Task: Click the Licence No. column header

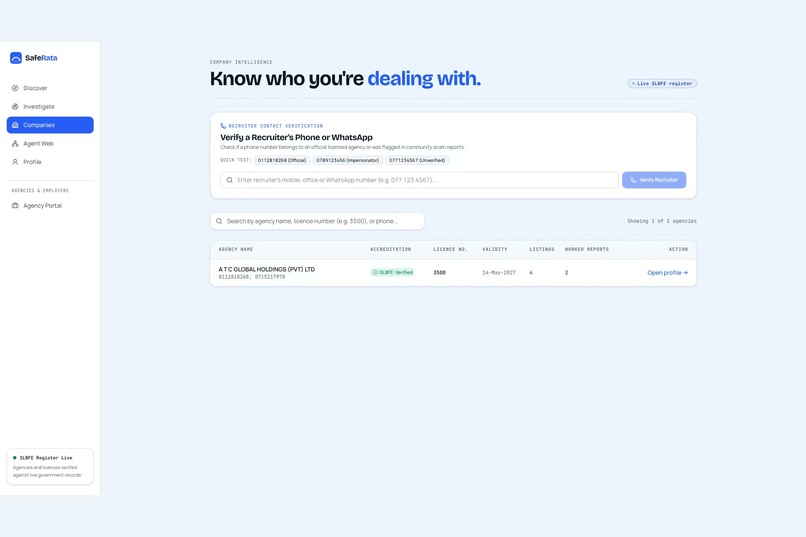Action: 450,249
